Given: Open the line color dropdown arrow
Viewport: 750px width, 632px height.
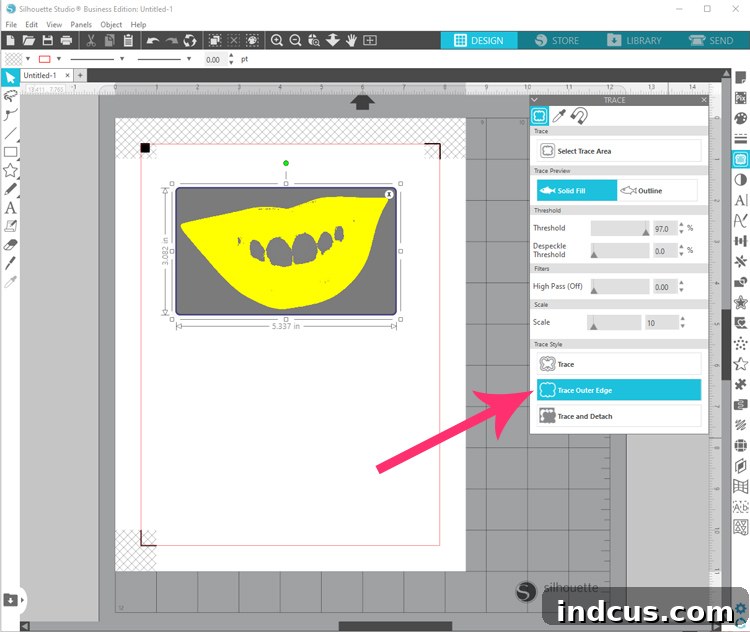Looking at the screenshot, I should pyautogui.click(x=59, y=59).
